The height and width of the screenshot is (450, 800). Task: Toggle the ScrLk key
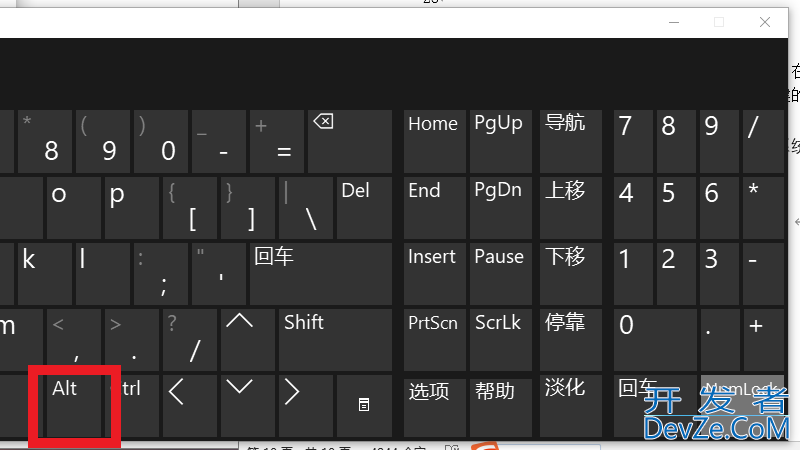501,340
